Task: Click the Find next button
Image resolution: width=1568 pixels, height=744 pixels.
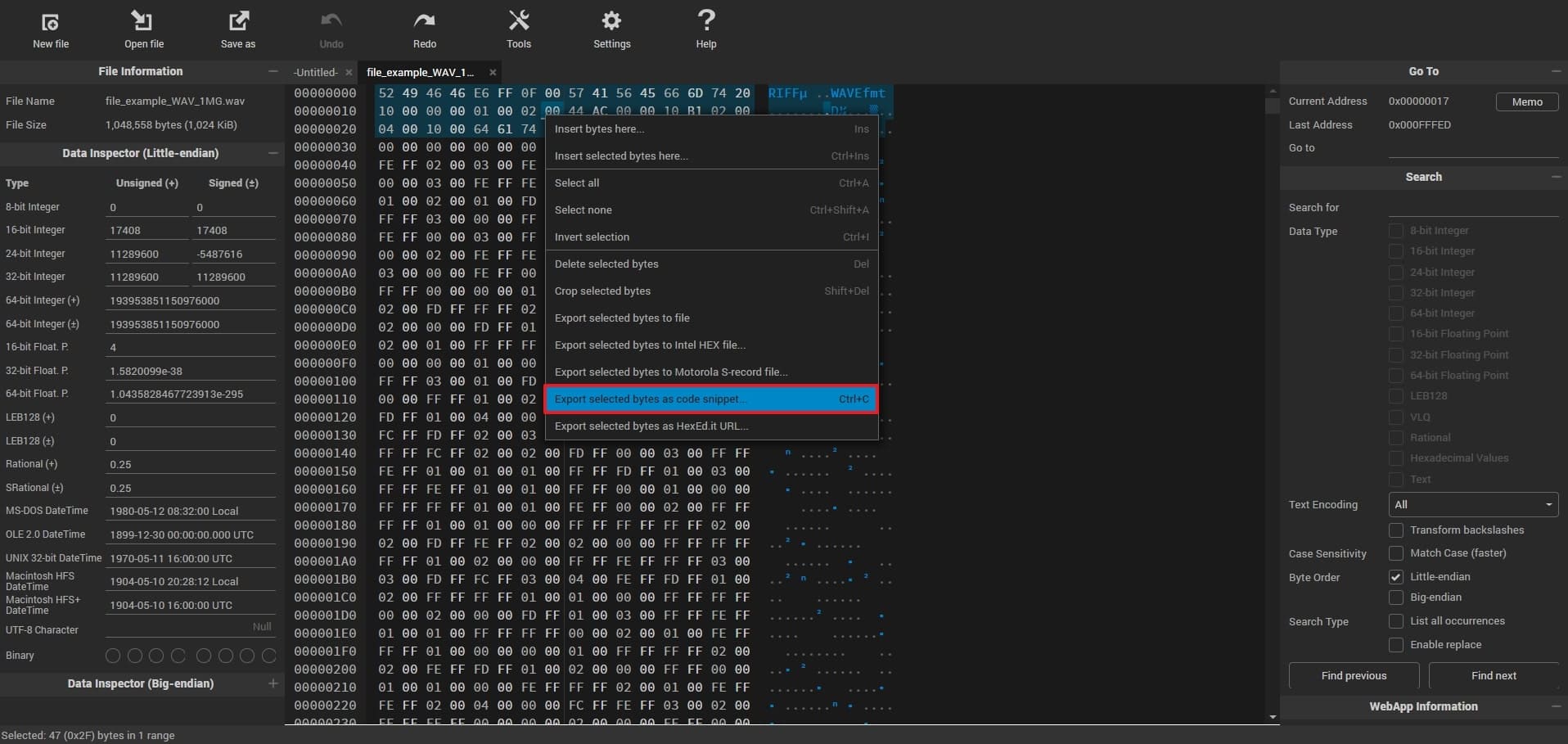Action: pos(1493,675)
